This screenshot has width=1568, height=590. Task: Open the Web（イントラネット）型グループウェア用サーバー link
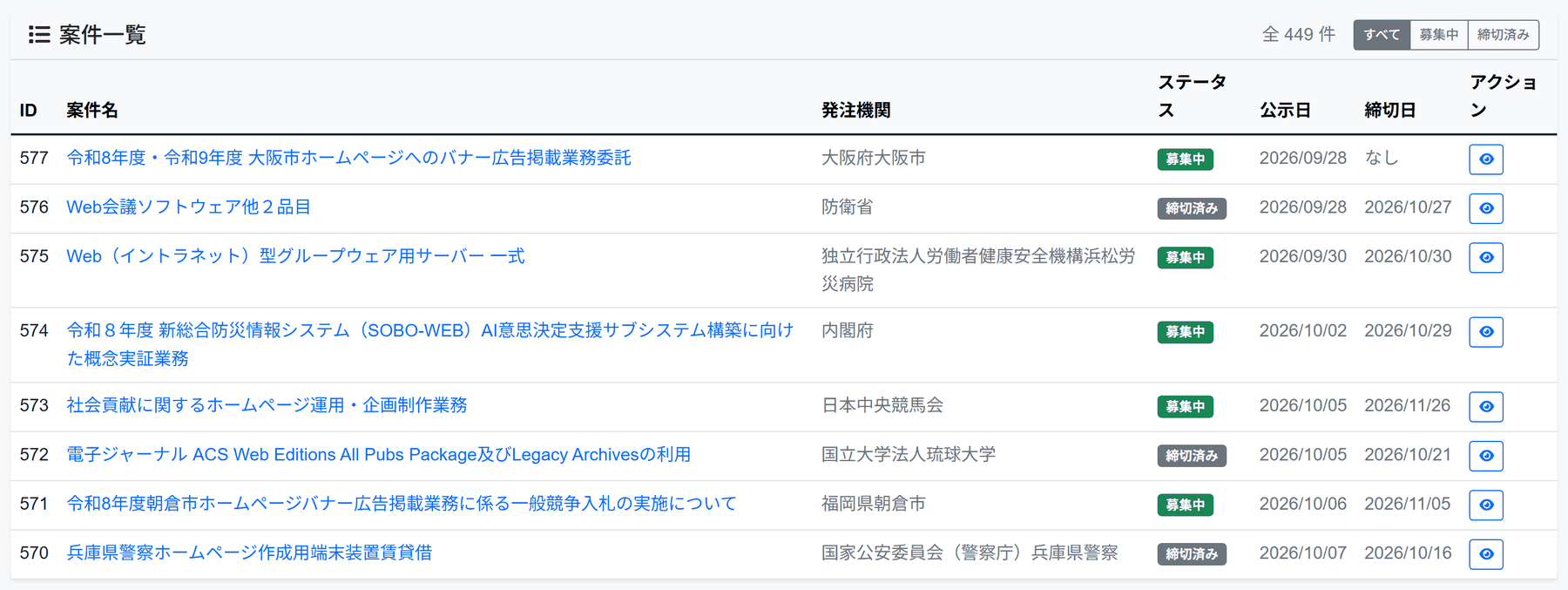coord(295,256)
